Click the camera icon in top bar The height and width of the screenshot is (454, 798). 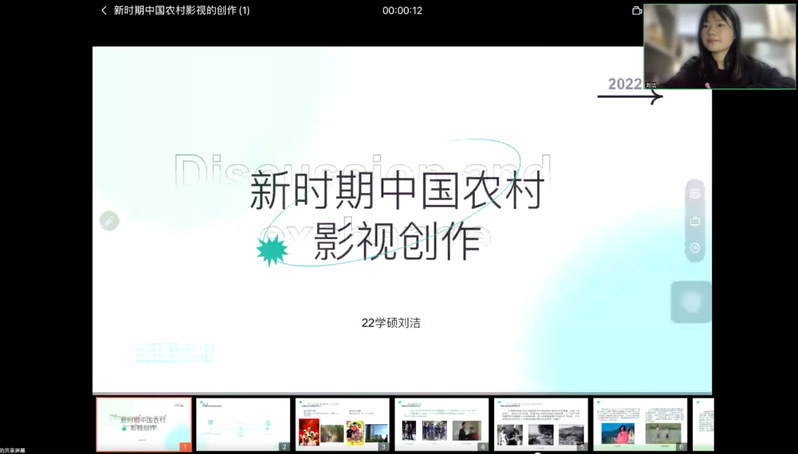pyautogui.click(x=636, y=11)
